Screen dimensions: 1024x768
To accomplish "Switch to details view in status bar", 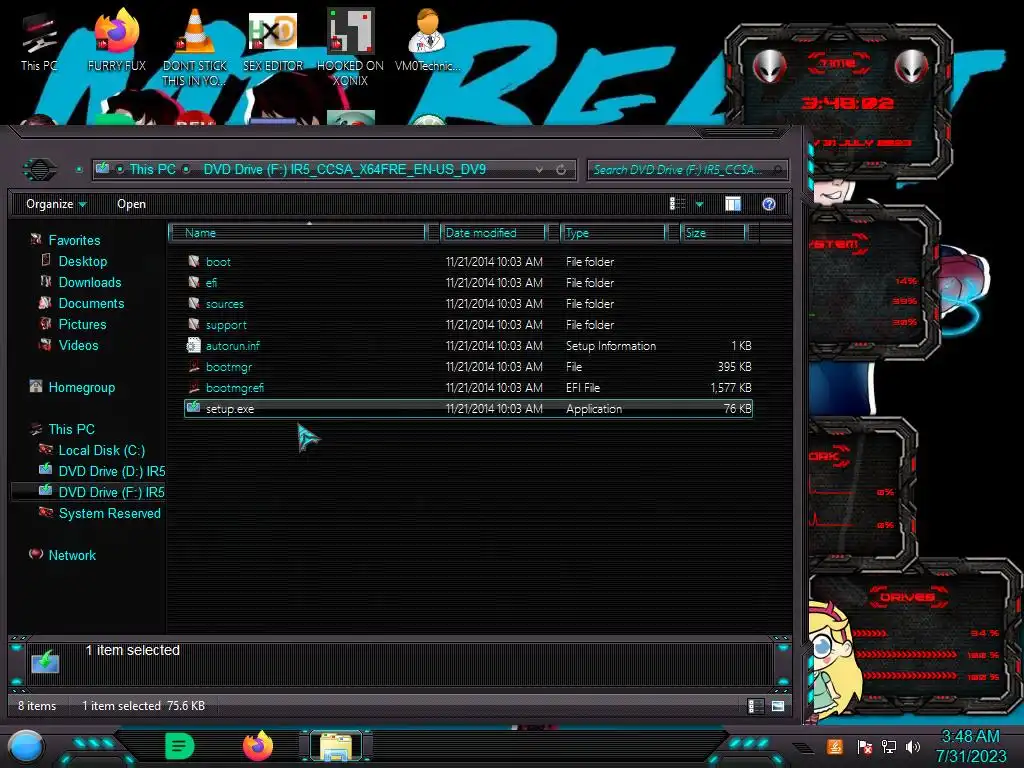I will point(756,706).
